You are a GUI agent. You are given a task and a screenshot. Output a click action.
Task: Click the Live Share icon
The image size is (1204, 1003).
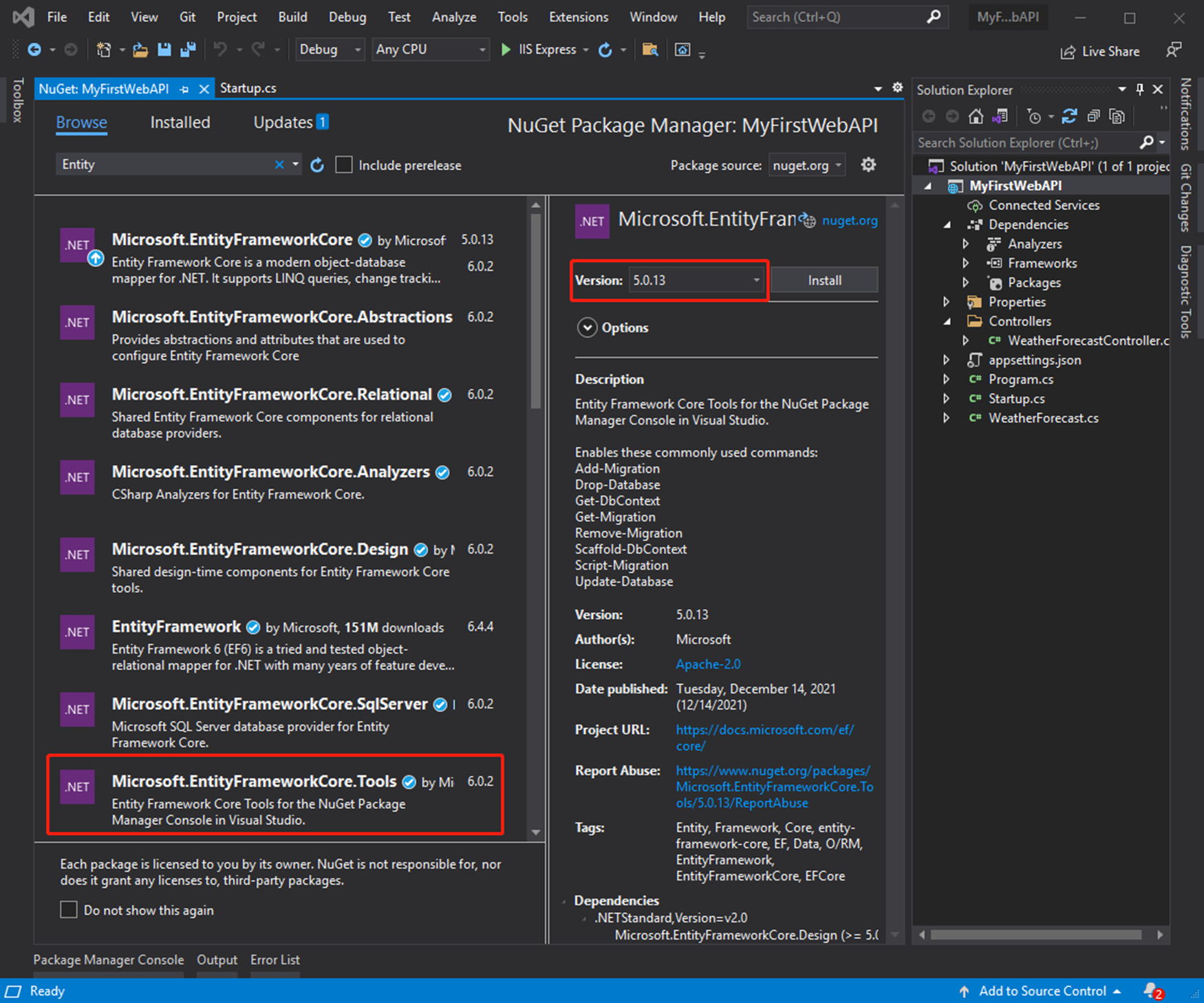coord(1068,52)
